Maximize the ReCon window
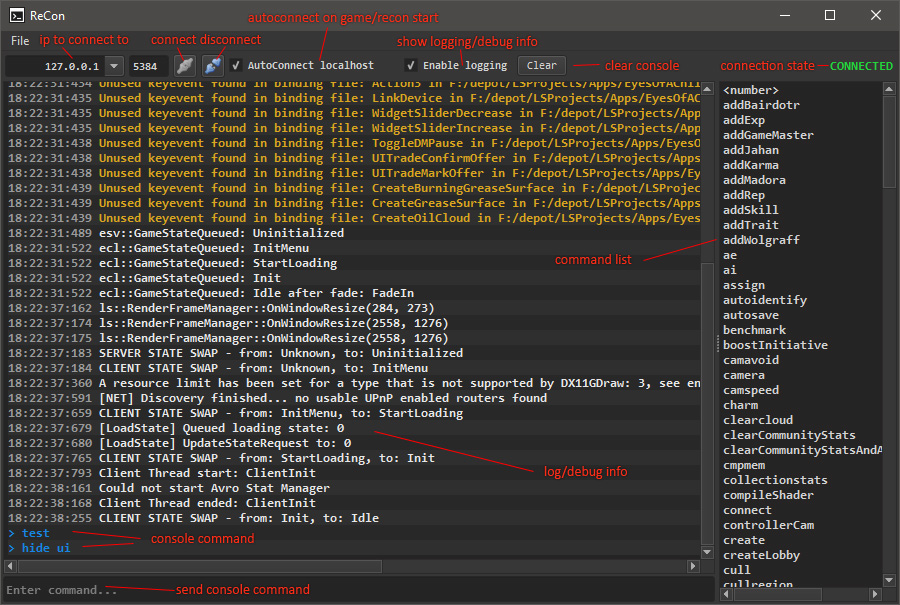Image resolution: width=900 pixels, height=605 pixels. point(829,15)
